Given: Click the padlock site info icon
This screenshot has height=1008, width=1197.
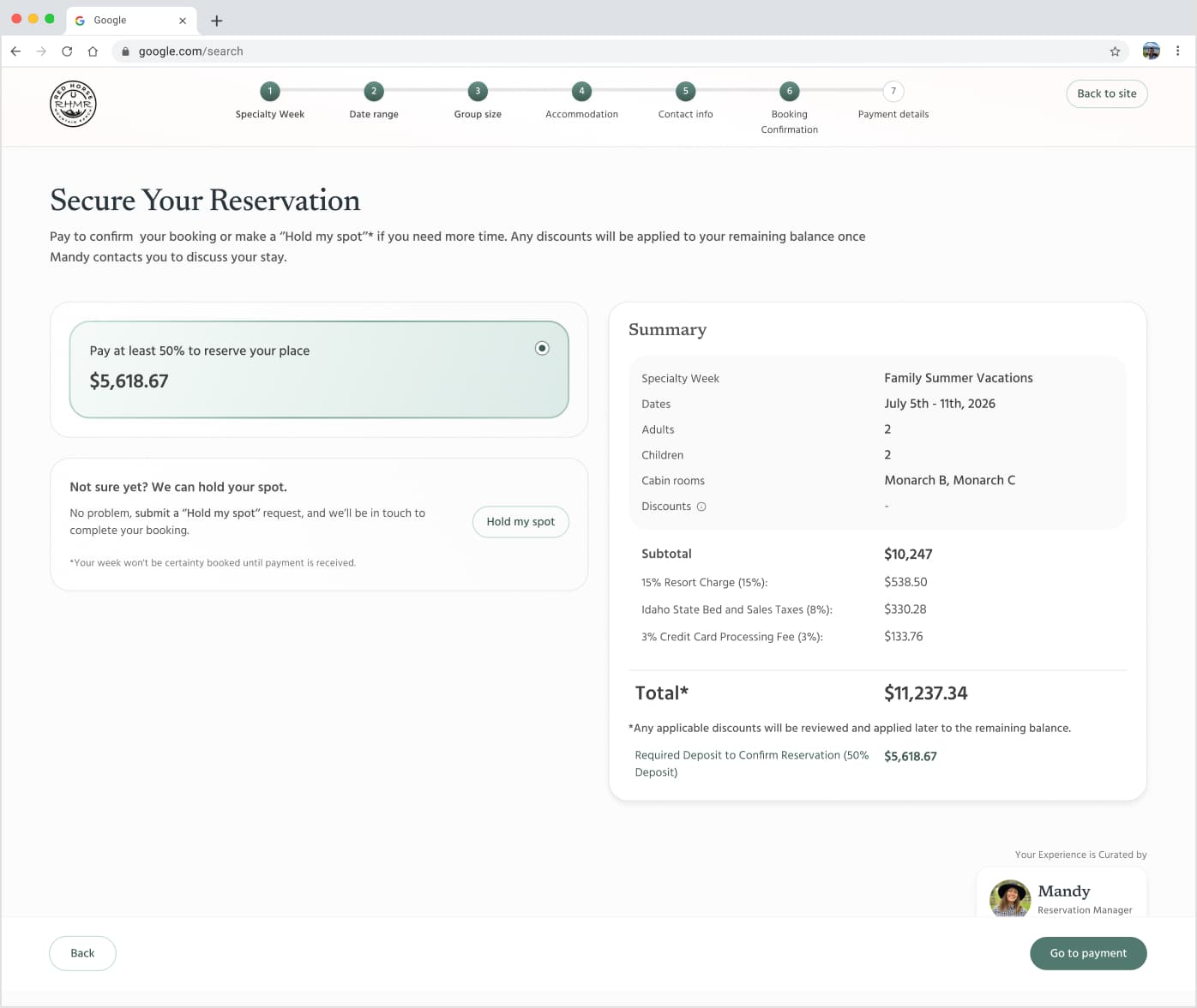Looking at the screenshot, I should (x=125, y=51).
